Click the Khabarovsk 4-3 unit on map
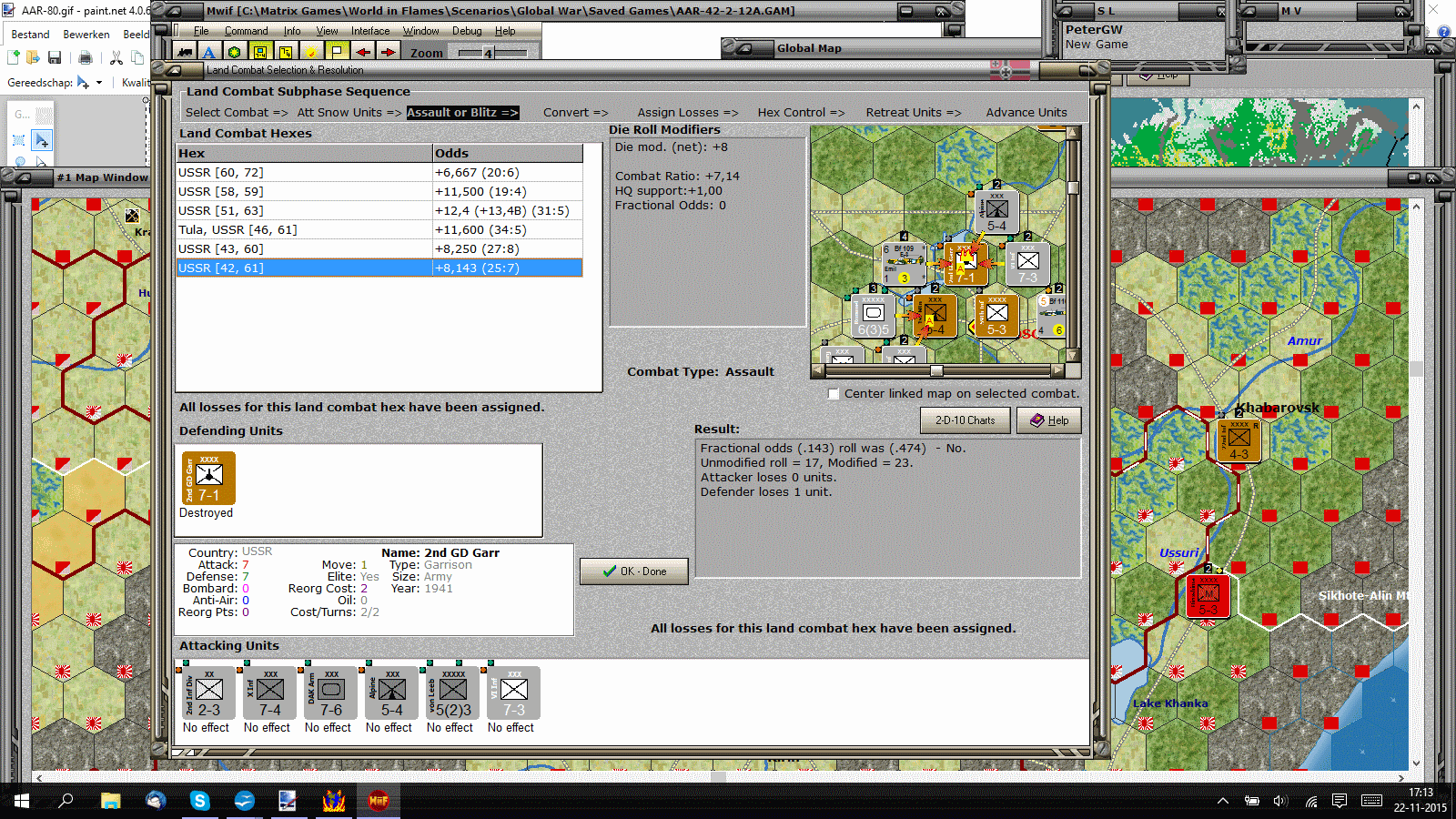The height and width of the screenshot is (819, 1456). pyautogui.click(x=1239, y=440)
